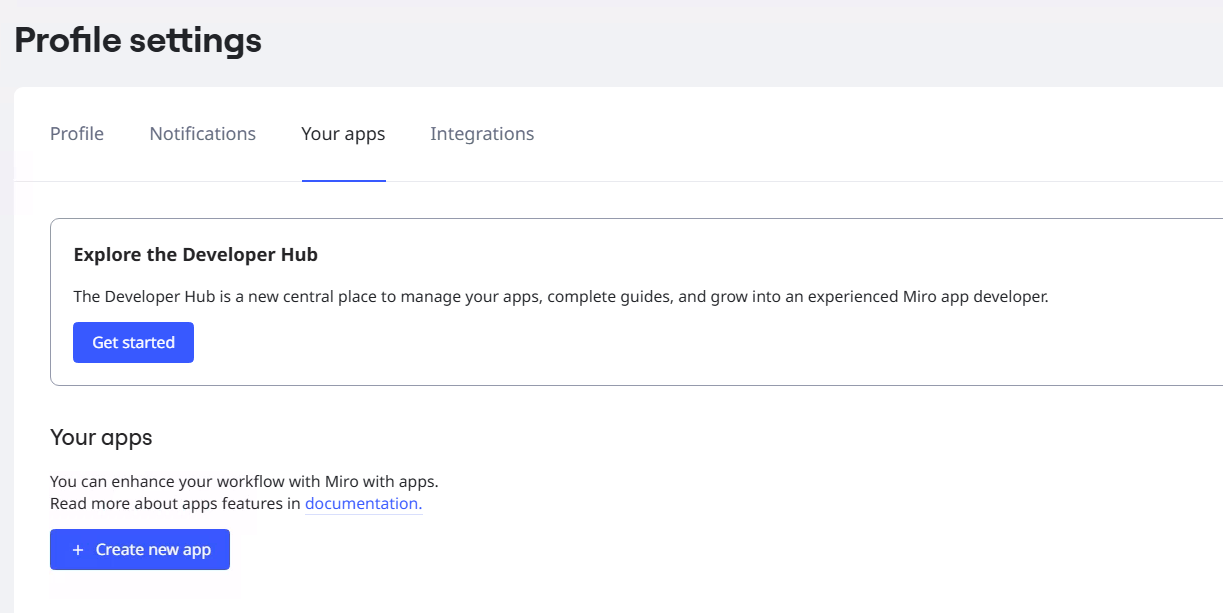Click the 'new central place' banner text

(317, 297)
